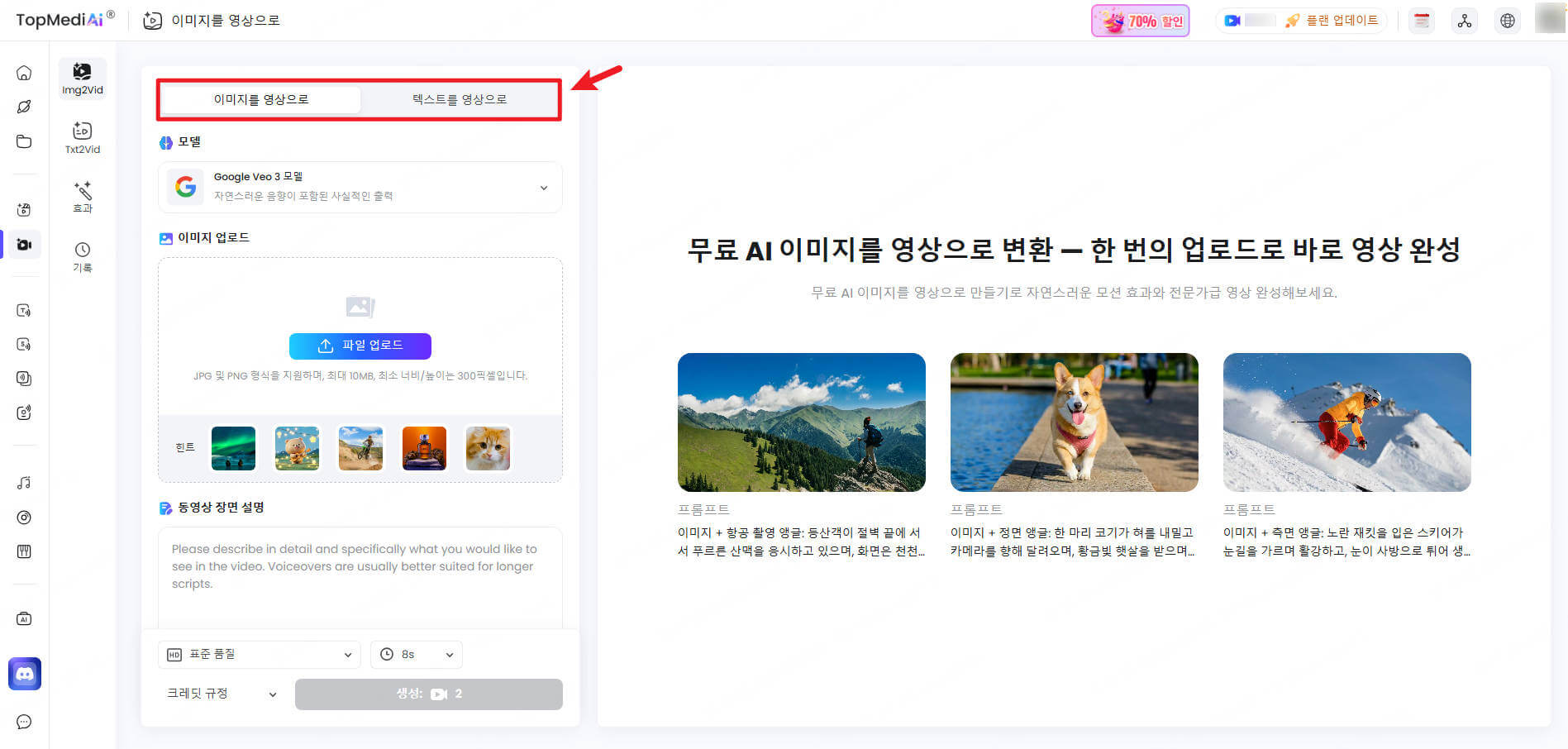Select the orange cat hint thumbnail

(x=488, y=448)
